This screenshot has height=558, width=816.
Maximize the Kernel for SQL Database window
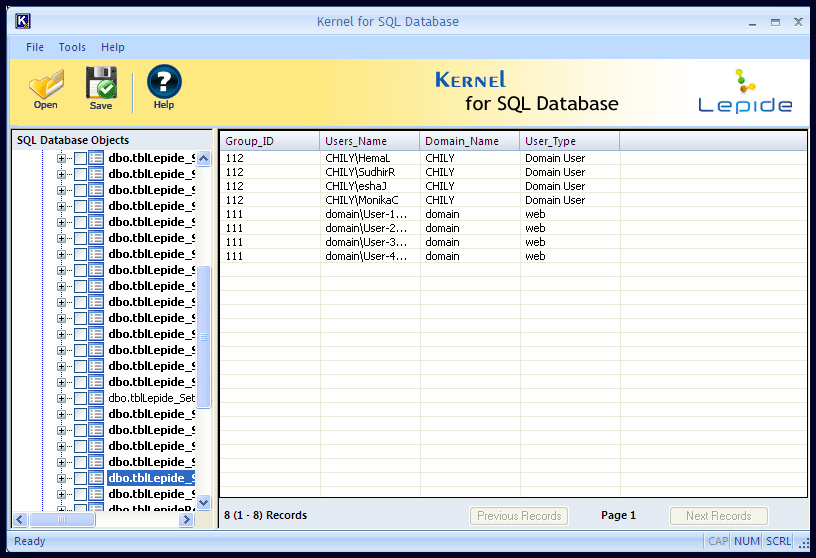click(775, 22)
